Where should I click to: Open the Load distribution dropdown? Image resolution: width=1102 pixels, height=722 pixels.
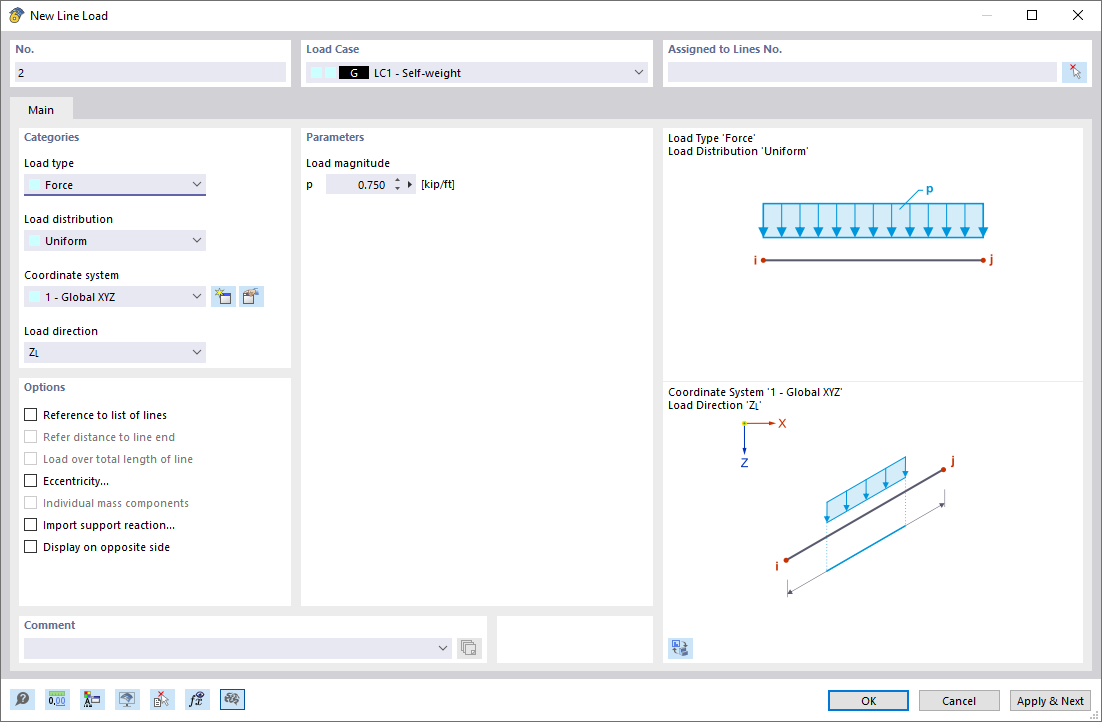click(199, 240)
